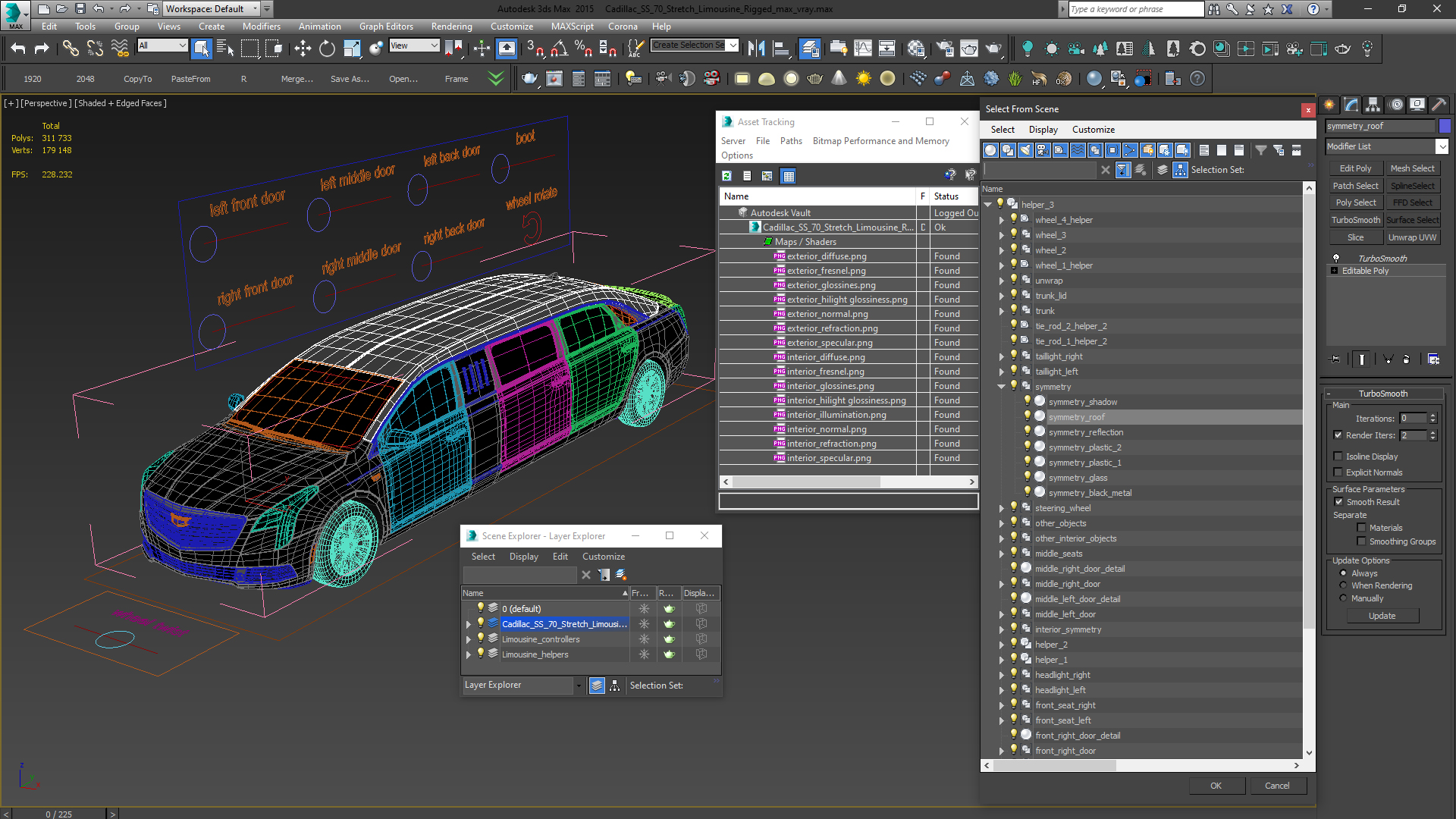The width and height of the screenshot is (1456, 819).
Task: Click the teapot icon in lower toolbar
Action: pyautogui.click(x=530, y=79)
